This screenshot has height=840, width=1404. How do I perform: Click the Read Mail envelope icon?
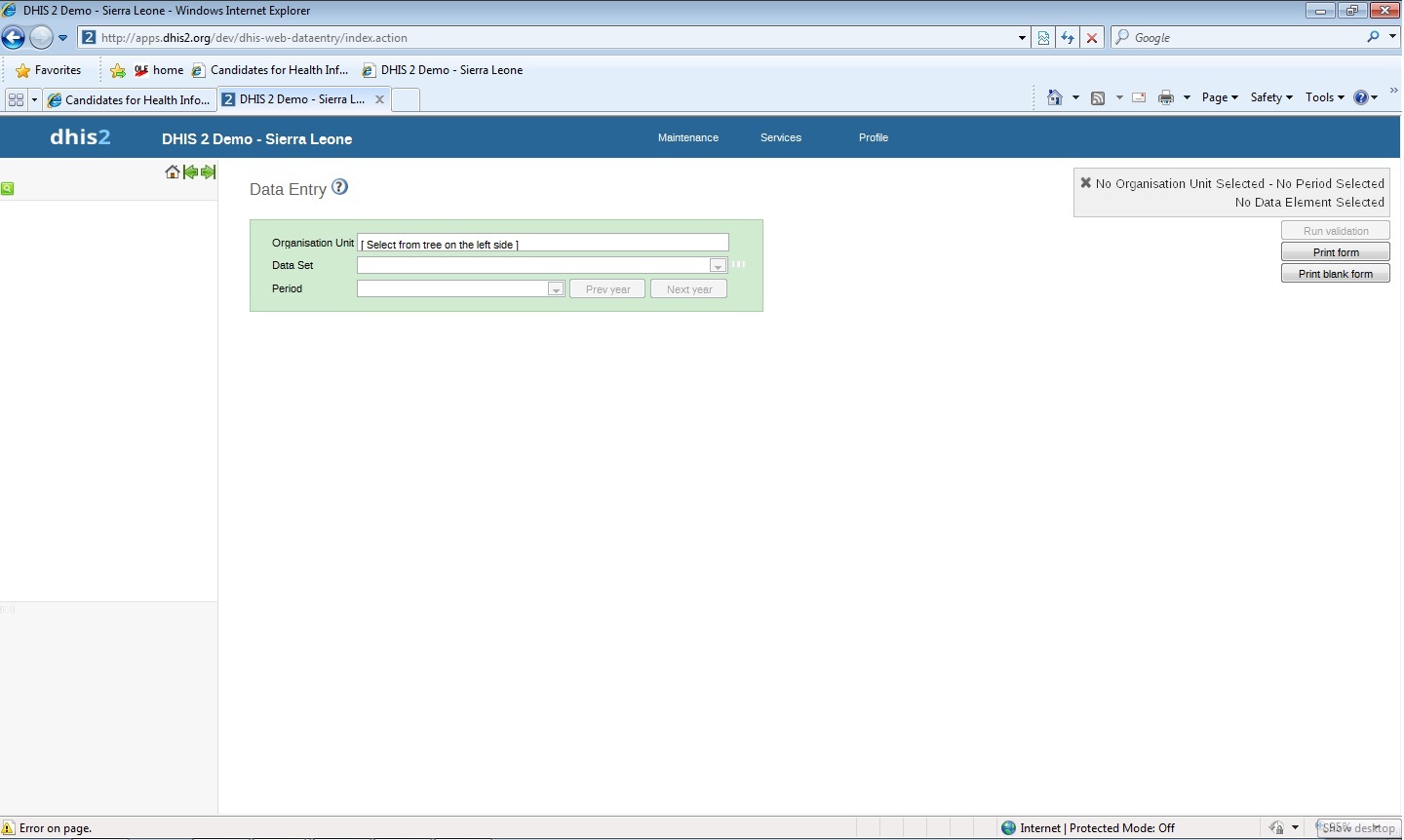click(x=1139, y=97)
